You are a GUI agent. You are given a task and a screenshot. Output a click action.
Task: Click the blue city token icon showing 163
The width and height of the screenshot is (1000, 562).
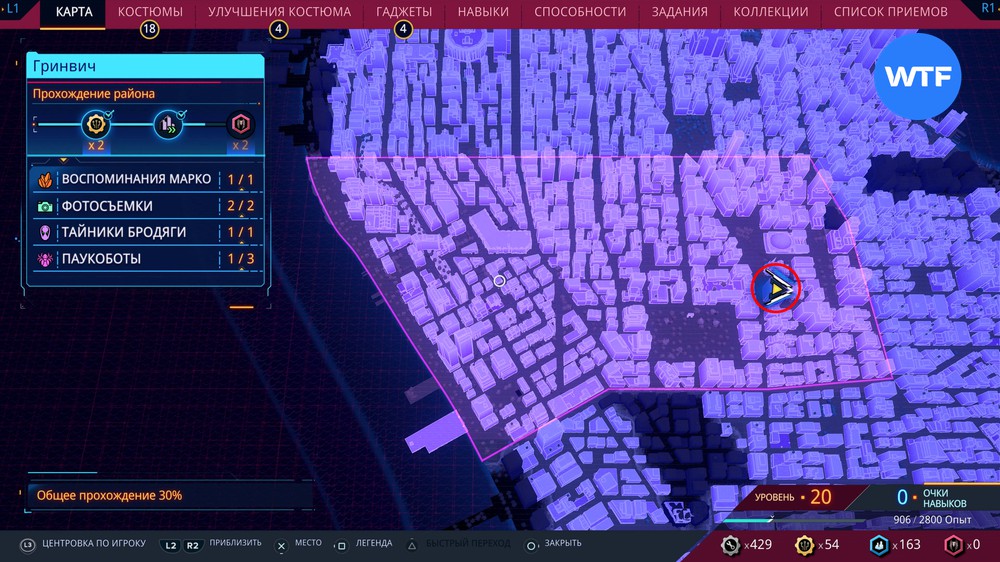point(879,544)
